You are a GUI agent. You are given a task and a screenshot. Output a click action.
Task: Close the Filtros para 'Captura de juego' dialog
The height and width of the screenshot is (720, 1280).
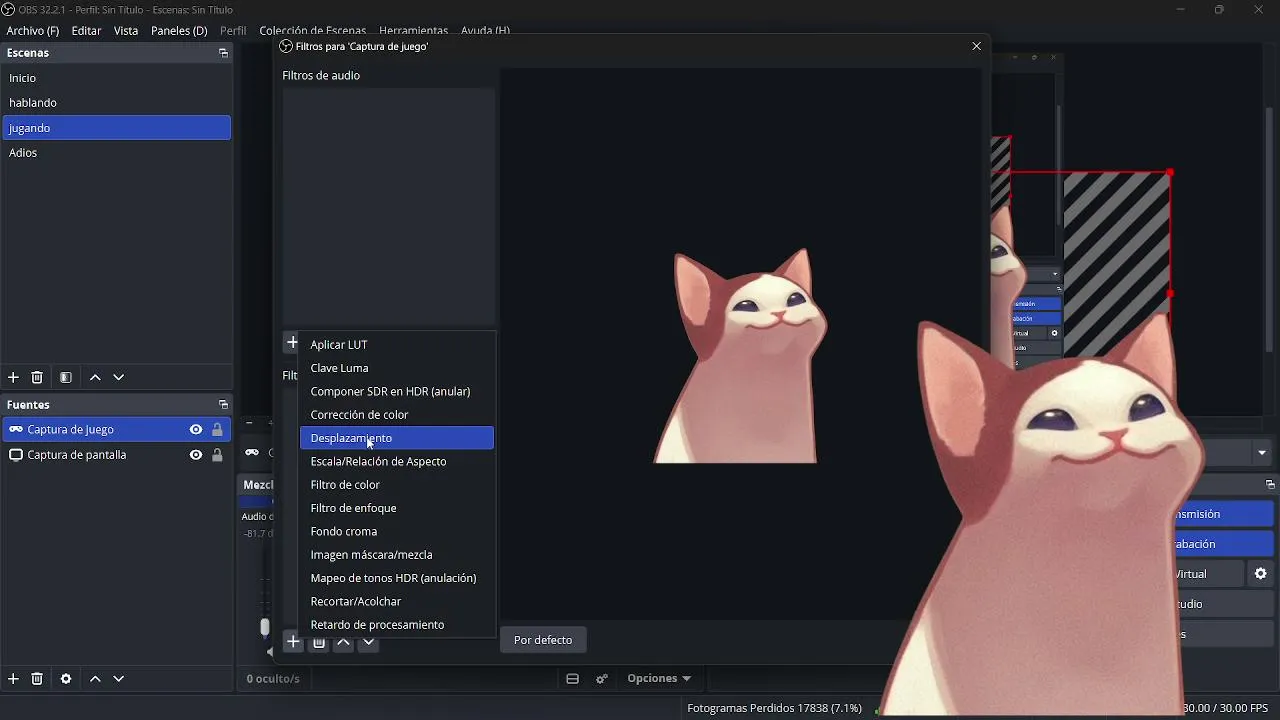pos(977,46)
